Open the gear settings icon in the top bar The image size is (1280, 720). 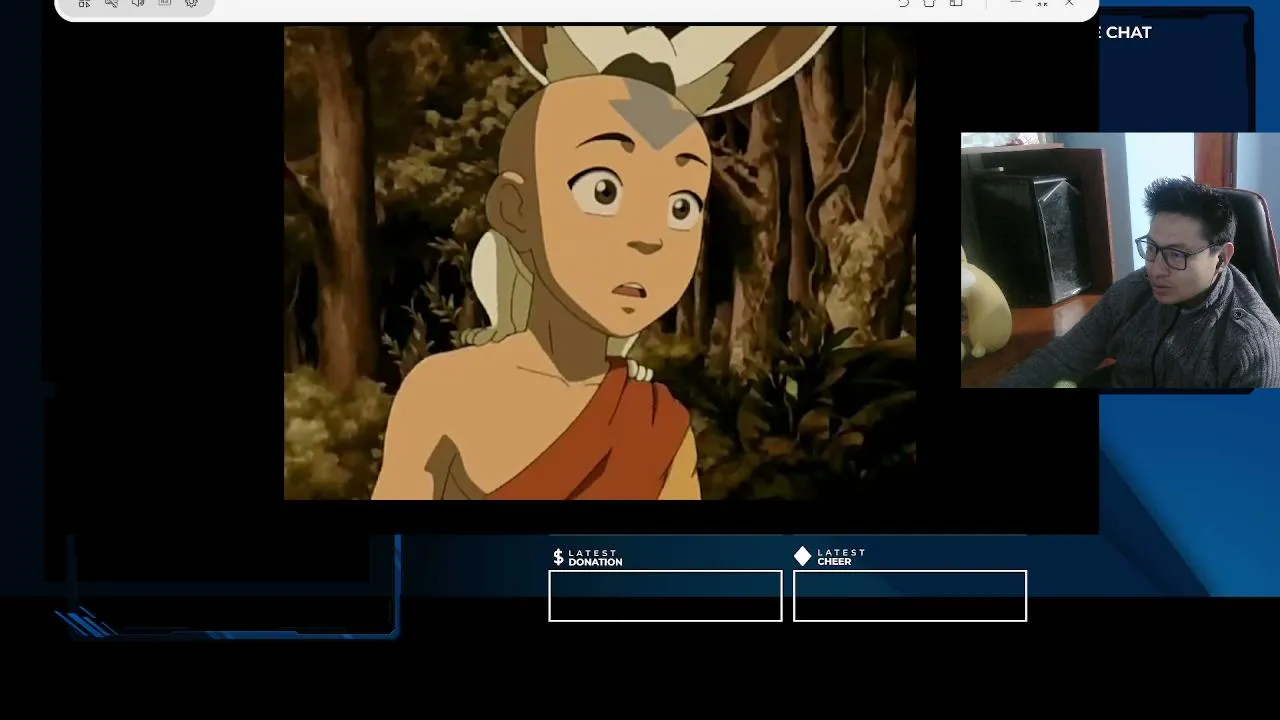pyautogui.click(x=191, y=3)
